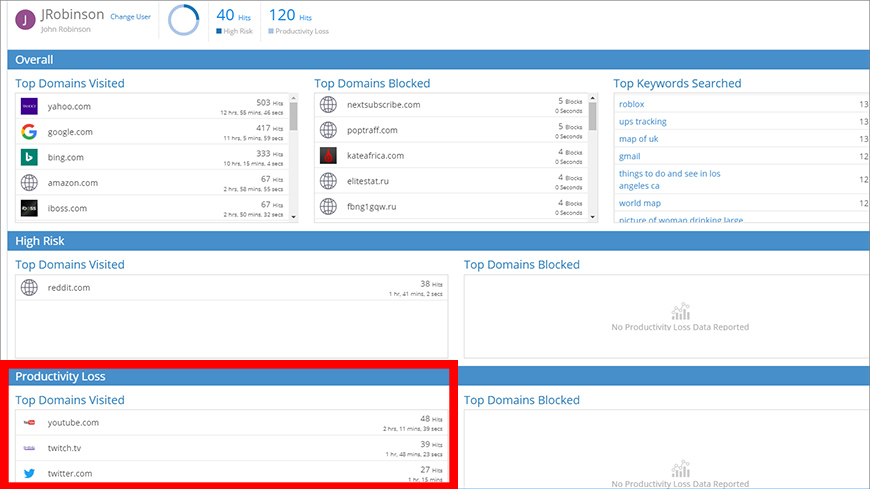Image resolution: width=870 pixels, height=489 pixels.
Task: Select the poptraff.com blocked domain
Action: (451, 130)
